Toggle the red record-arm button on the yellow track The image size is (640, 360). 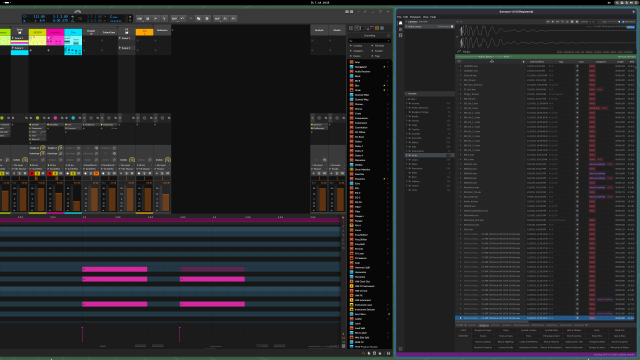click(32, 173)
